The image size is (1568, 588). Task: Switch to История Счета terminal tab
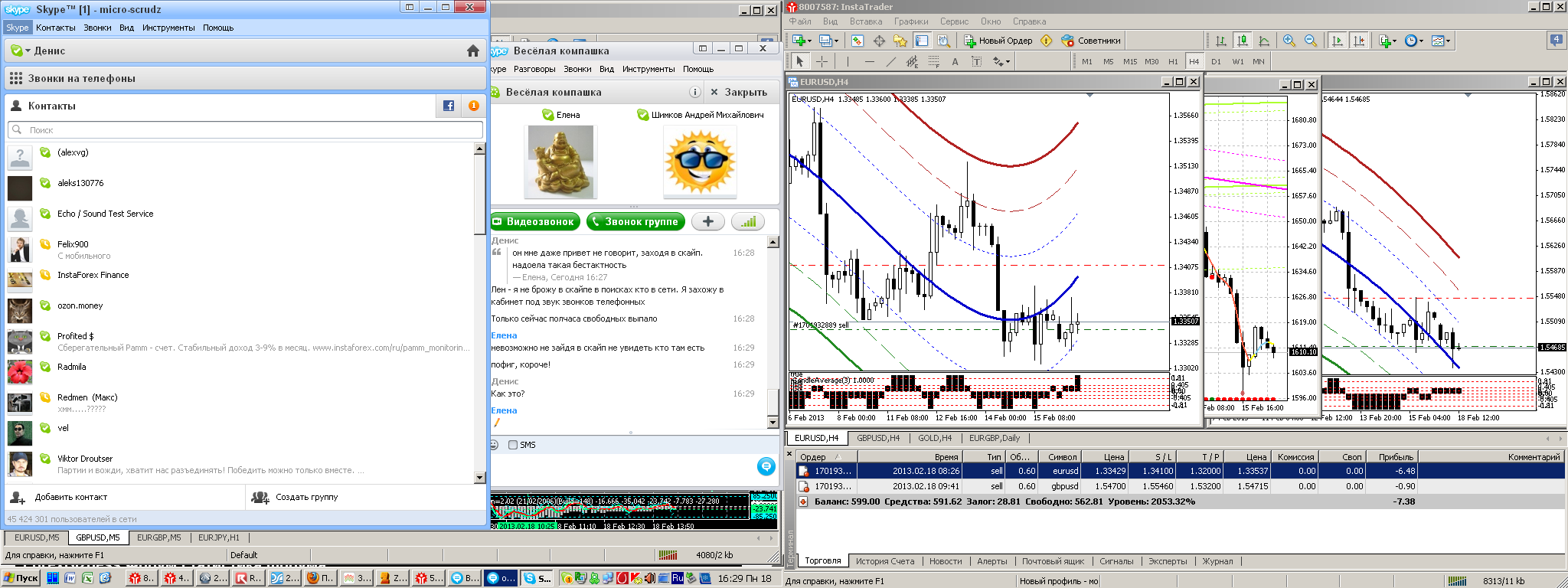(885, 561)
